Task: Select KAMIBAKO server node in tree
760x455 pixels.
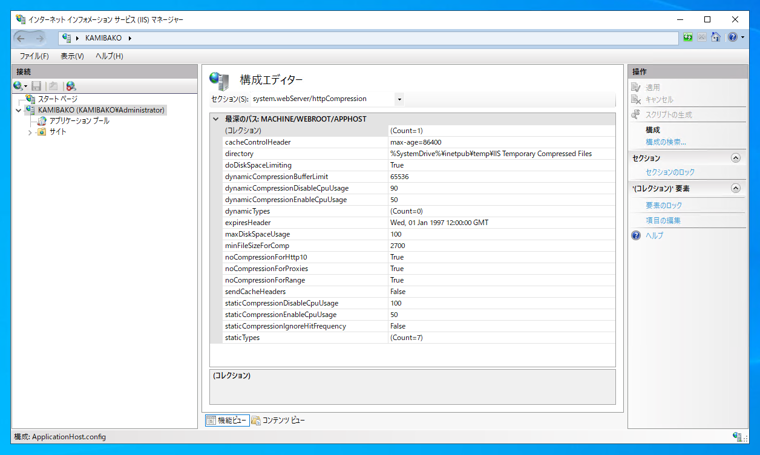Action: click(101, 110)
